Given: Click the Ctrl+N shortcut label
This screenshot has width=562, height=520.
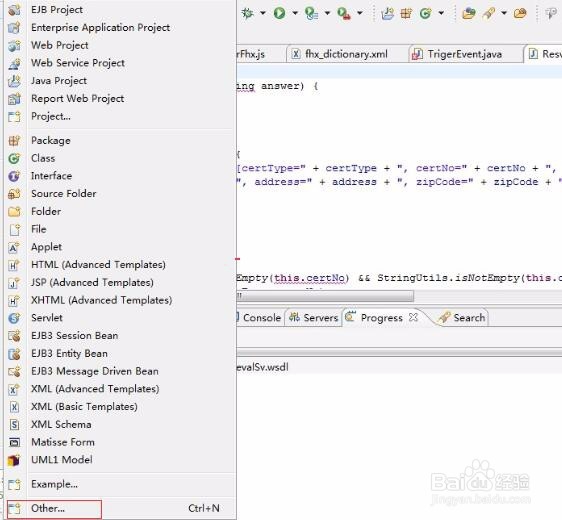Looking at the screenshot, I should [x=204, y=508].
